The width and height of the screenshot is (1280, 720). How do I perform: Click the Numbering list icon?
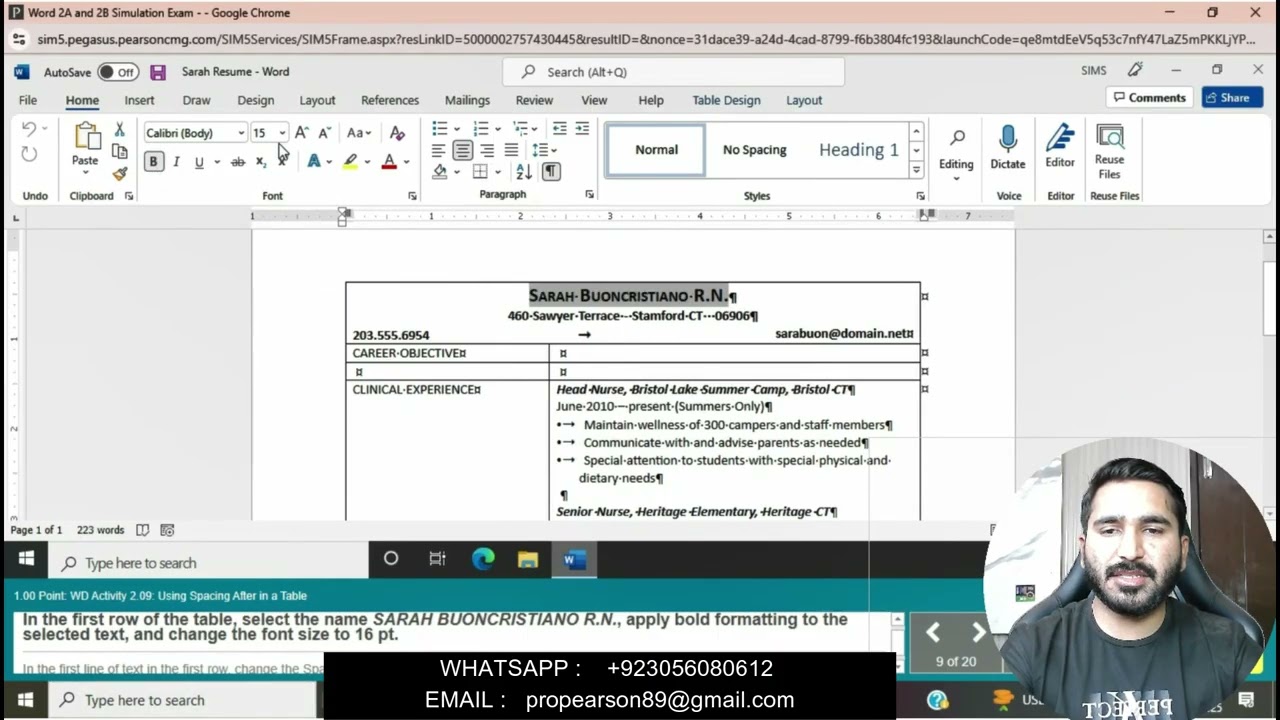click(x=481, y=129)
